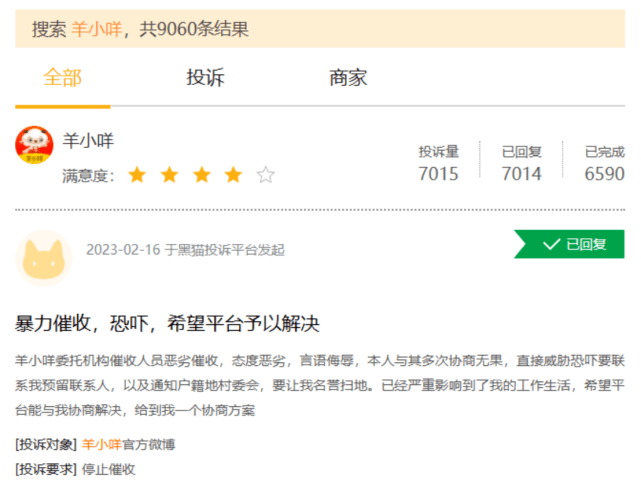Click the 停止催收 complaint request text
Image resolution: width=641 pixels, height=492 pixels.
(x=108, y=469)
